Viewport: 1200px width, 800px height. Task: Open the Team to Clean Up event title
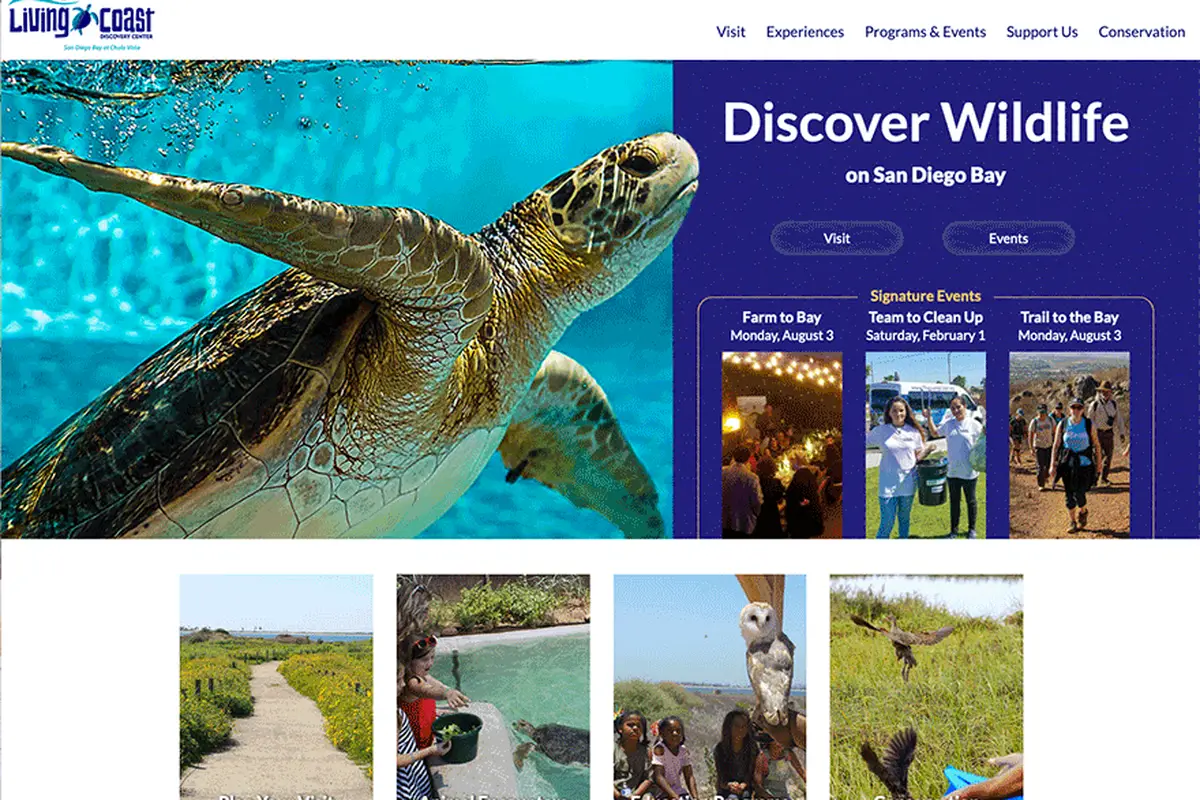[926, 317]
